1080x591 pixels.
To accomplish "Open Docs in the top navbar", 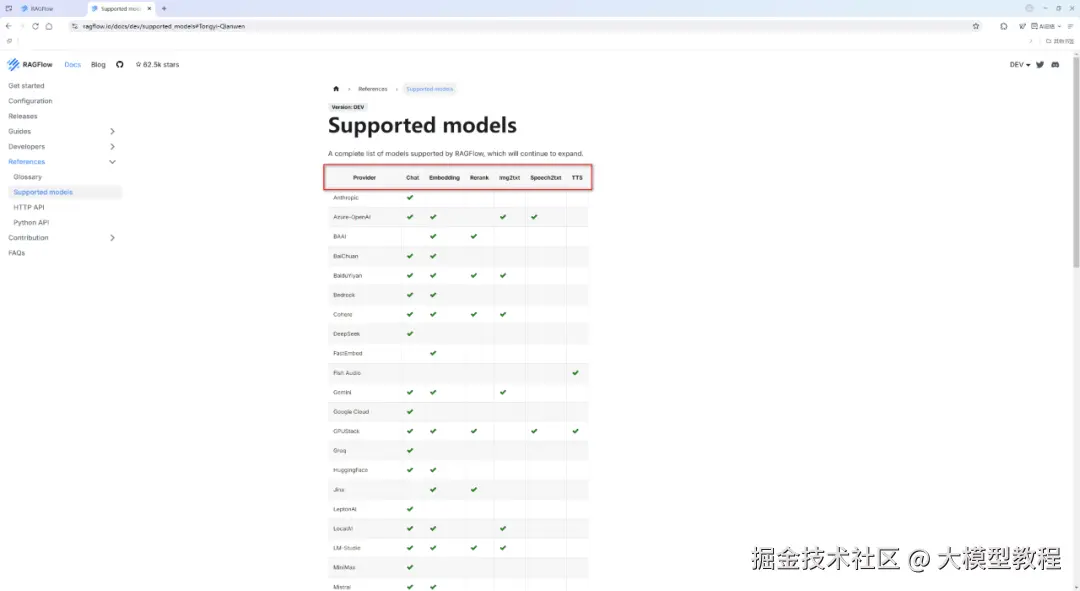I will point(72,65).
